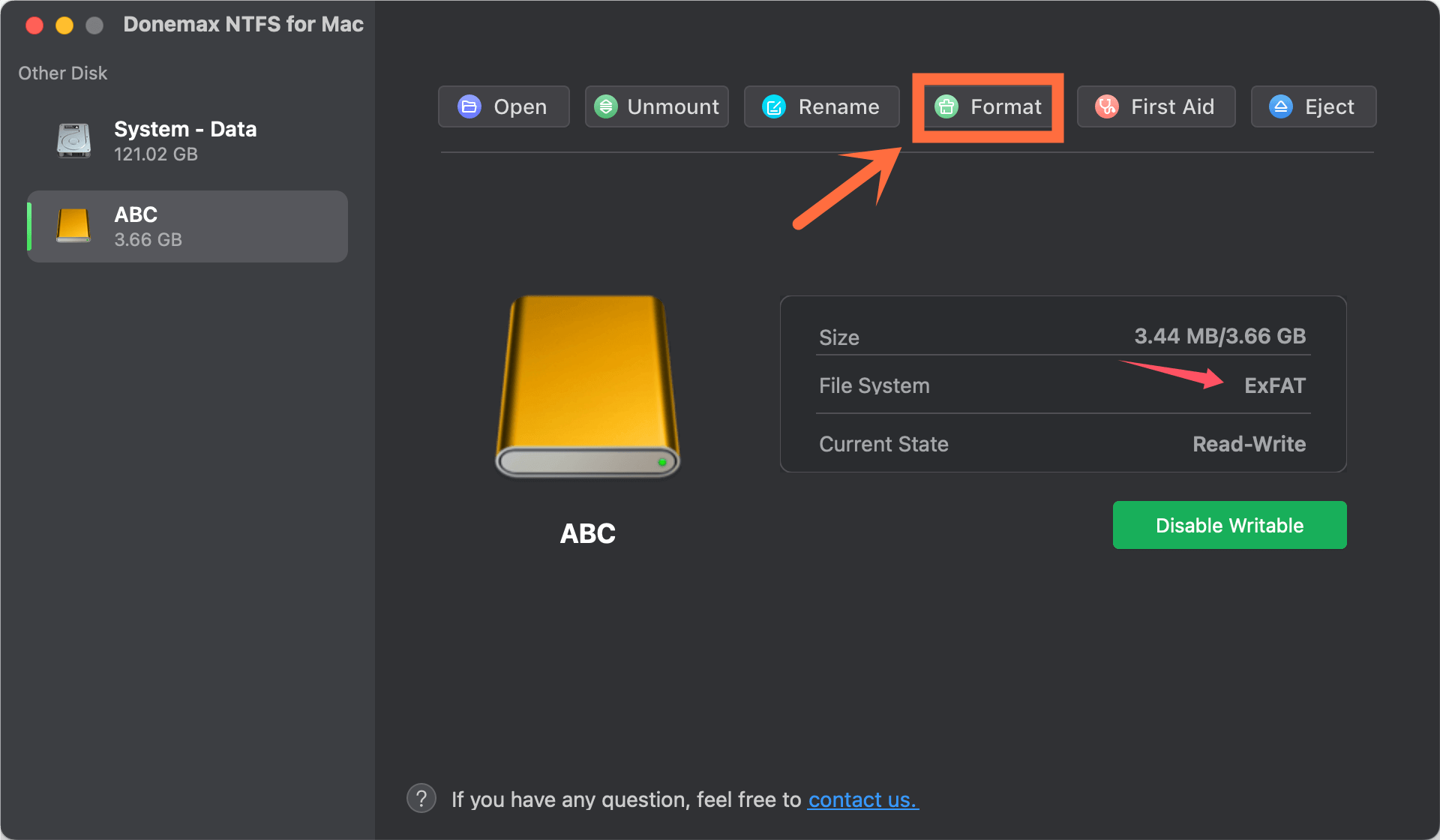Click the help question mark icon
The height and width of the screenshot is (840, 1440).
[421, 798]
